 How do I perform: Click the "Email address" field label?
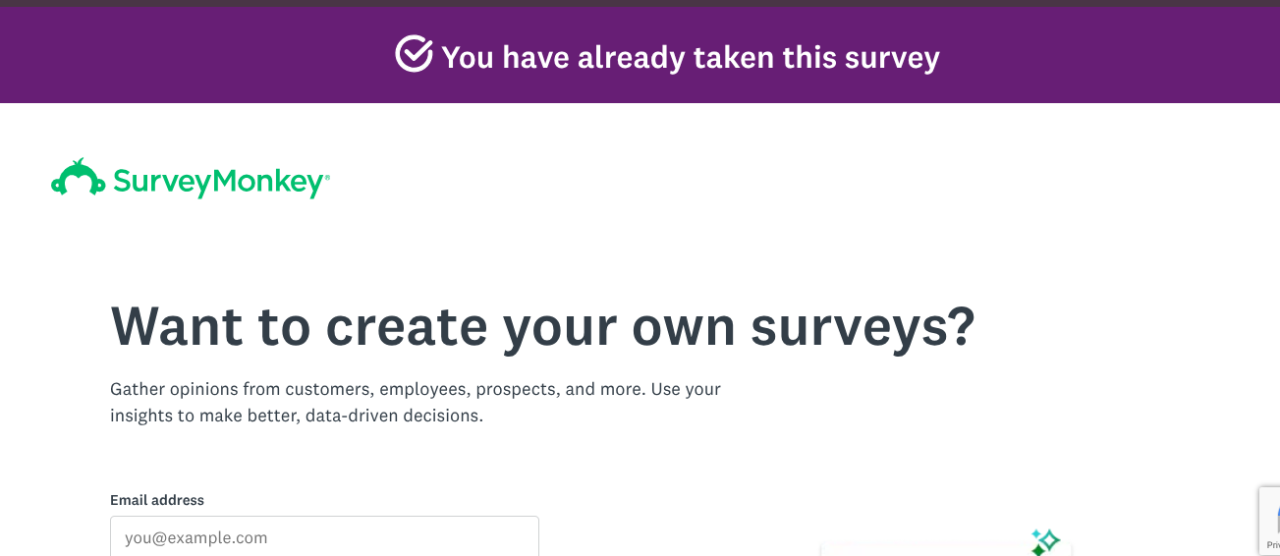point(157,500)
